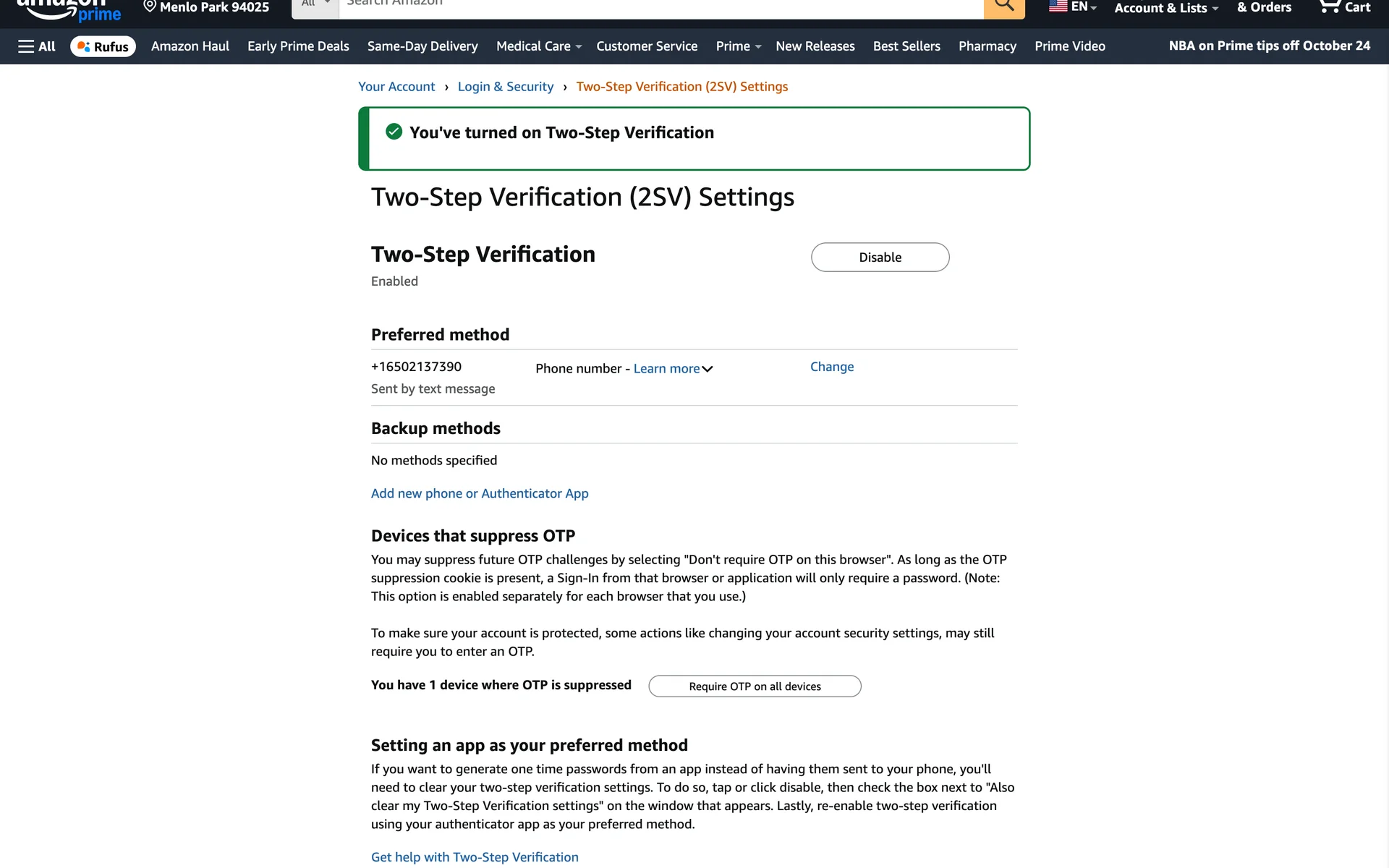Open the Medical Care dropdown
The image size is (1389, 868).
click(538, 46)
